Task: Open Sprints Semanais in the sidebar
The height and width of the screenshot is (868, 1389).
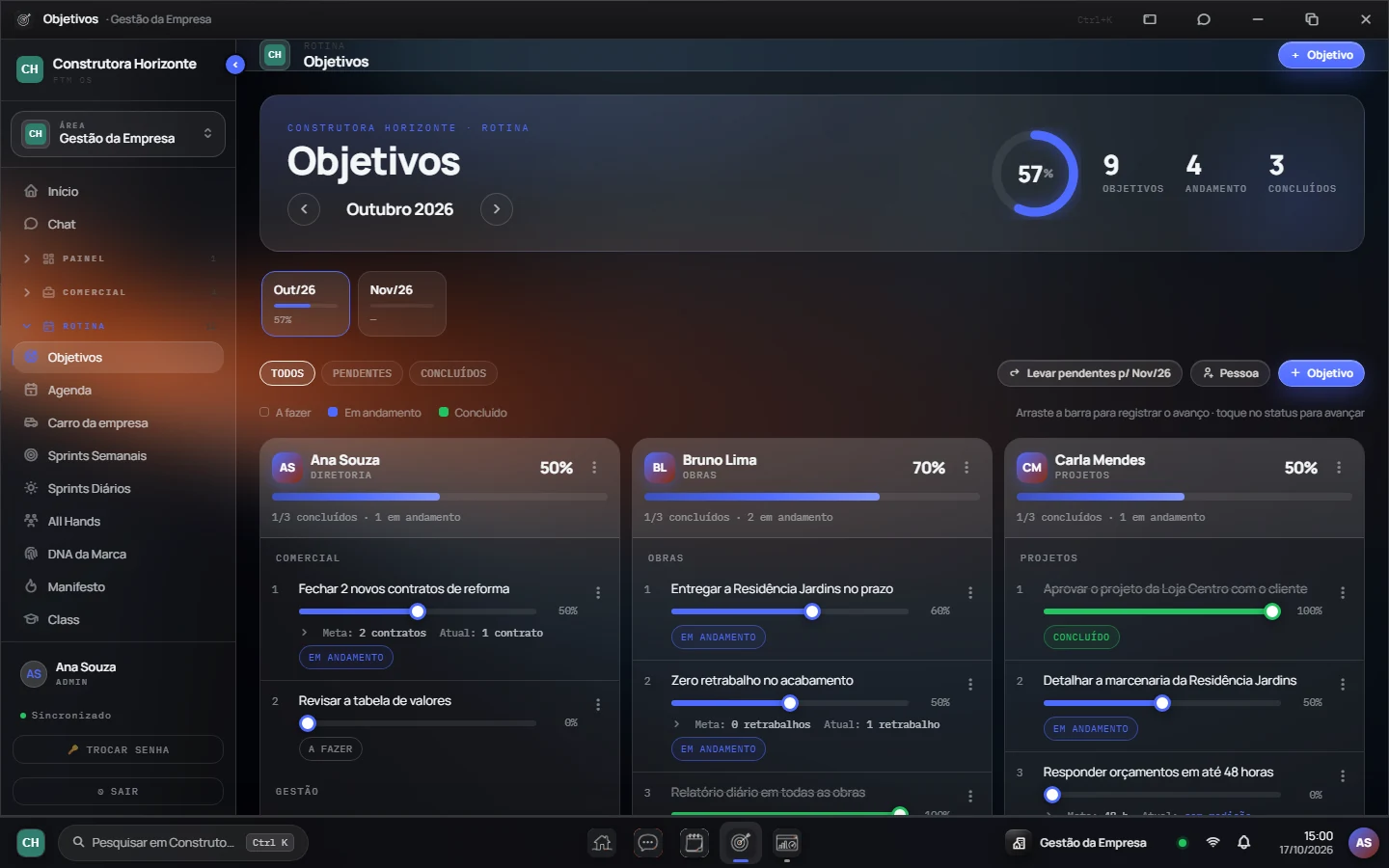Action: 118,455
